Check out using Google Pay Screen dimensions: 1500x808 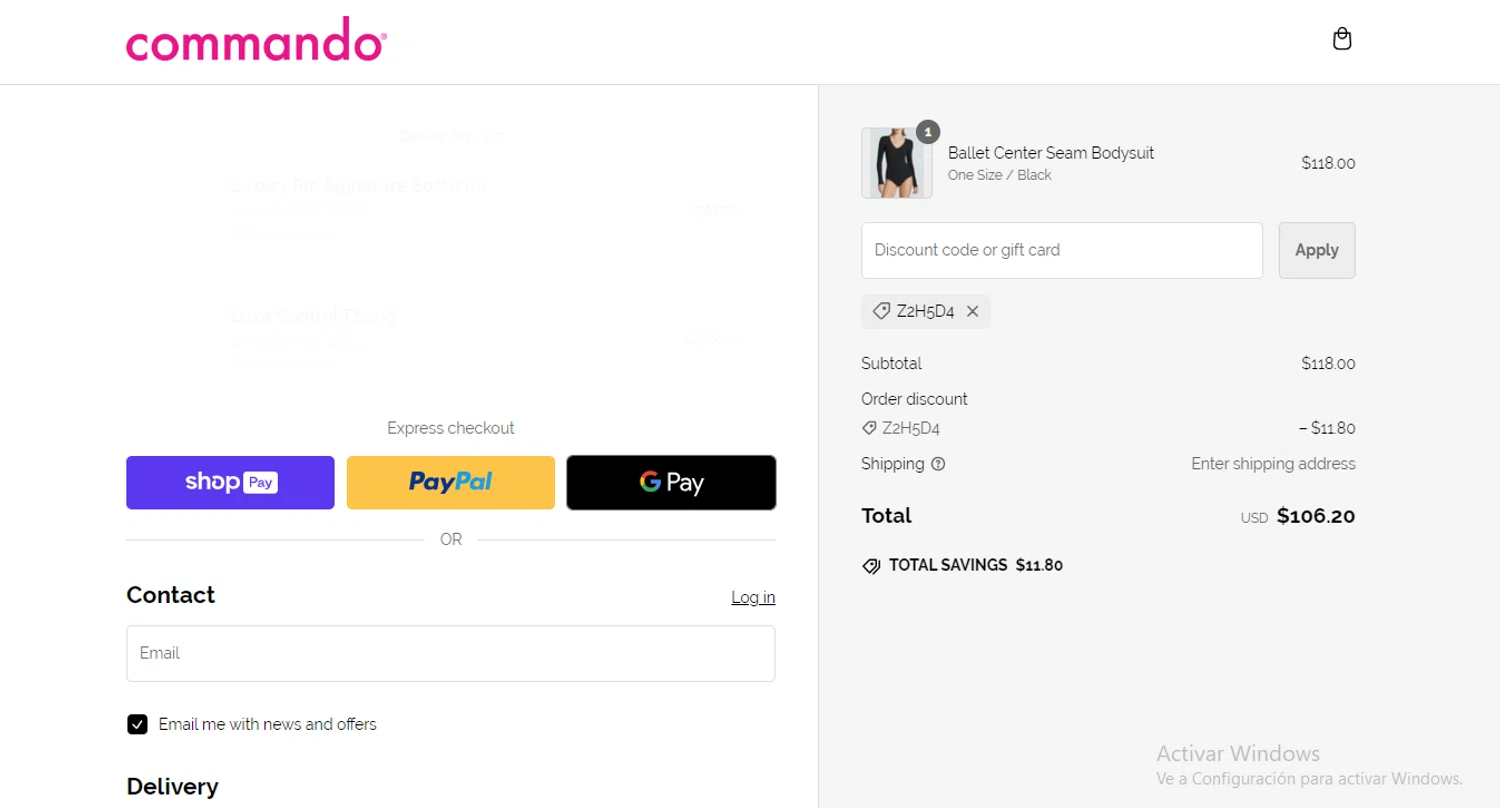(671, 483)
